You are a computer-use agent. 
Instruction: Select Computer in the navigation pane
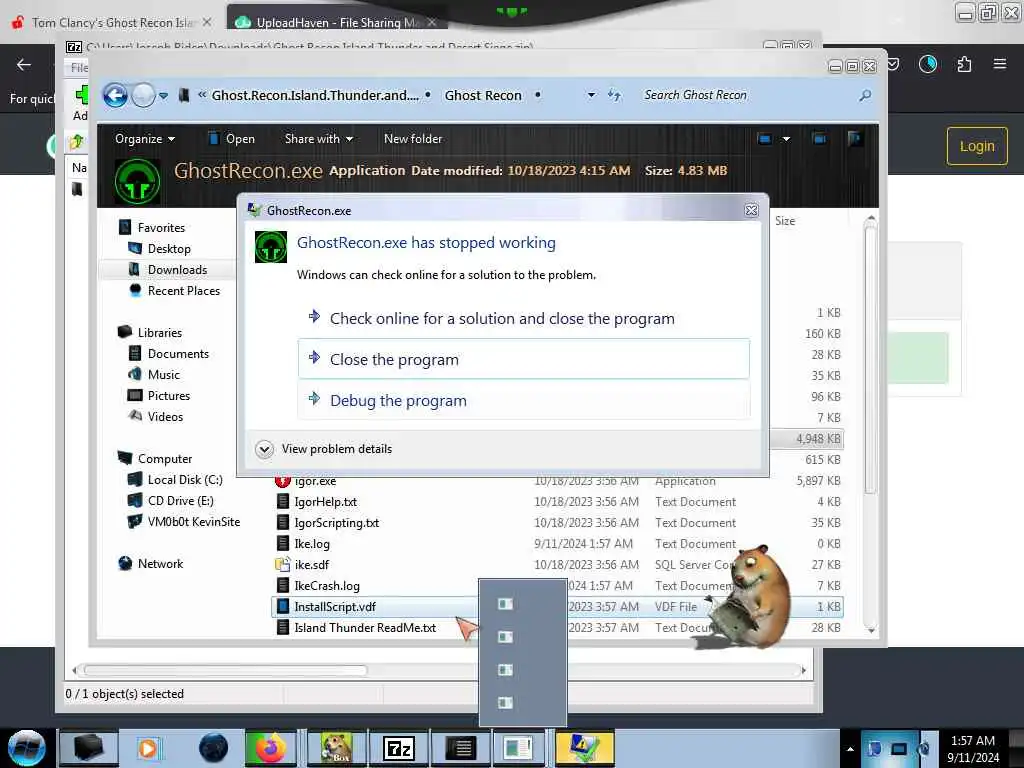164,458
